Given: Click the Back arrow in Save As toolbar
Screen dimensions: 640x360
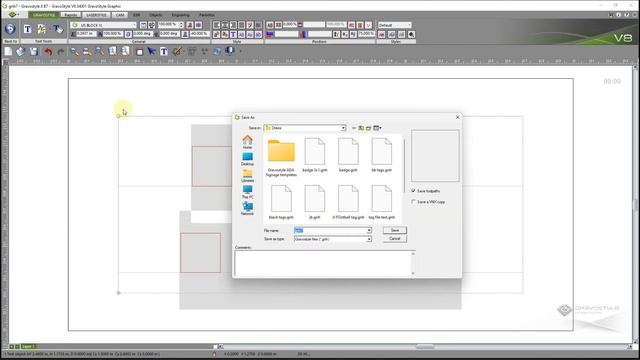Looking at the screenshot, I should [x=354, y=128].
